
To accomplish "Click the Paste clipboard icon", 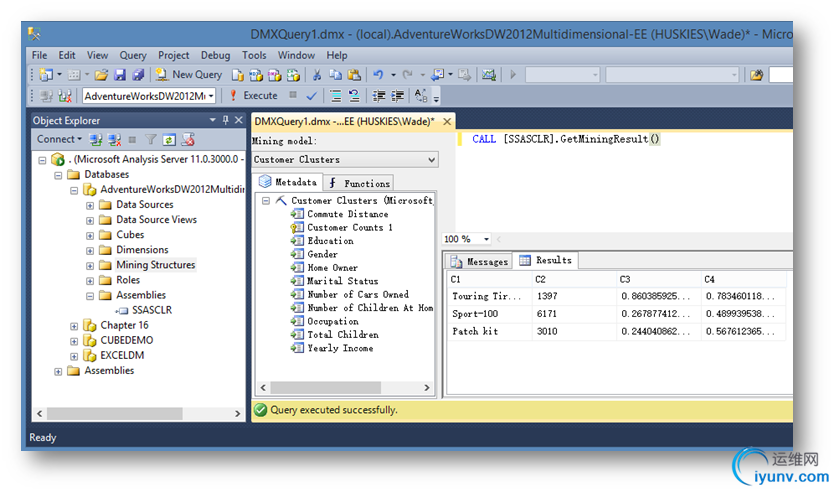I will pyautogui.click(x=354, y=75).
